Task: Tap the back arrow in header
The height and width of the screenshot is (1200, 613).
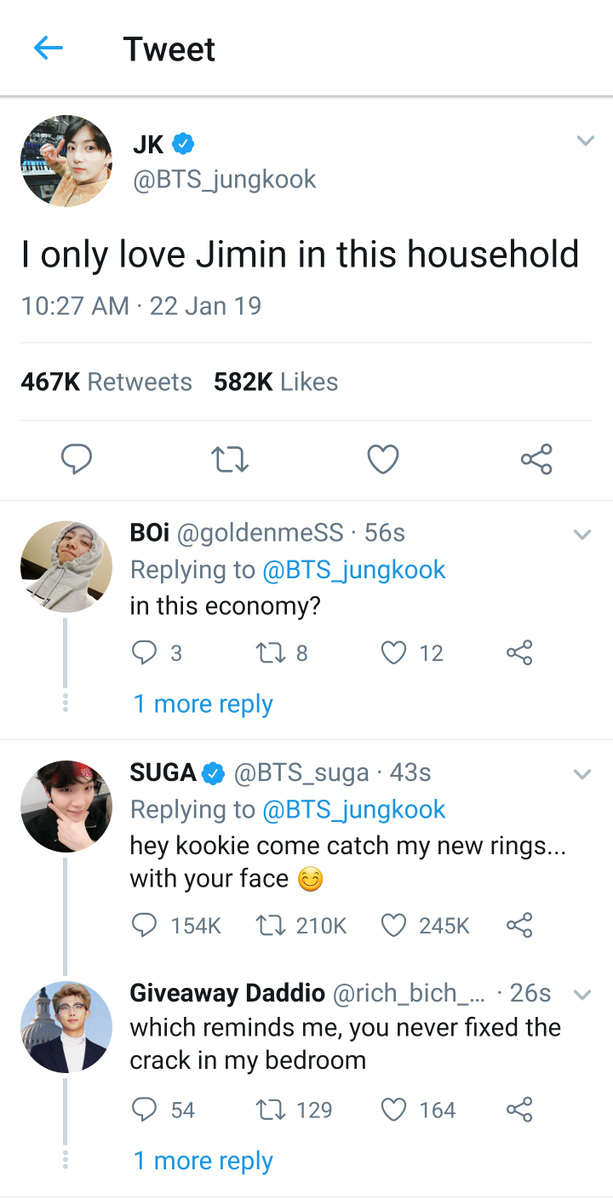Action: [48, 48]
